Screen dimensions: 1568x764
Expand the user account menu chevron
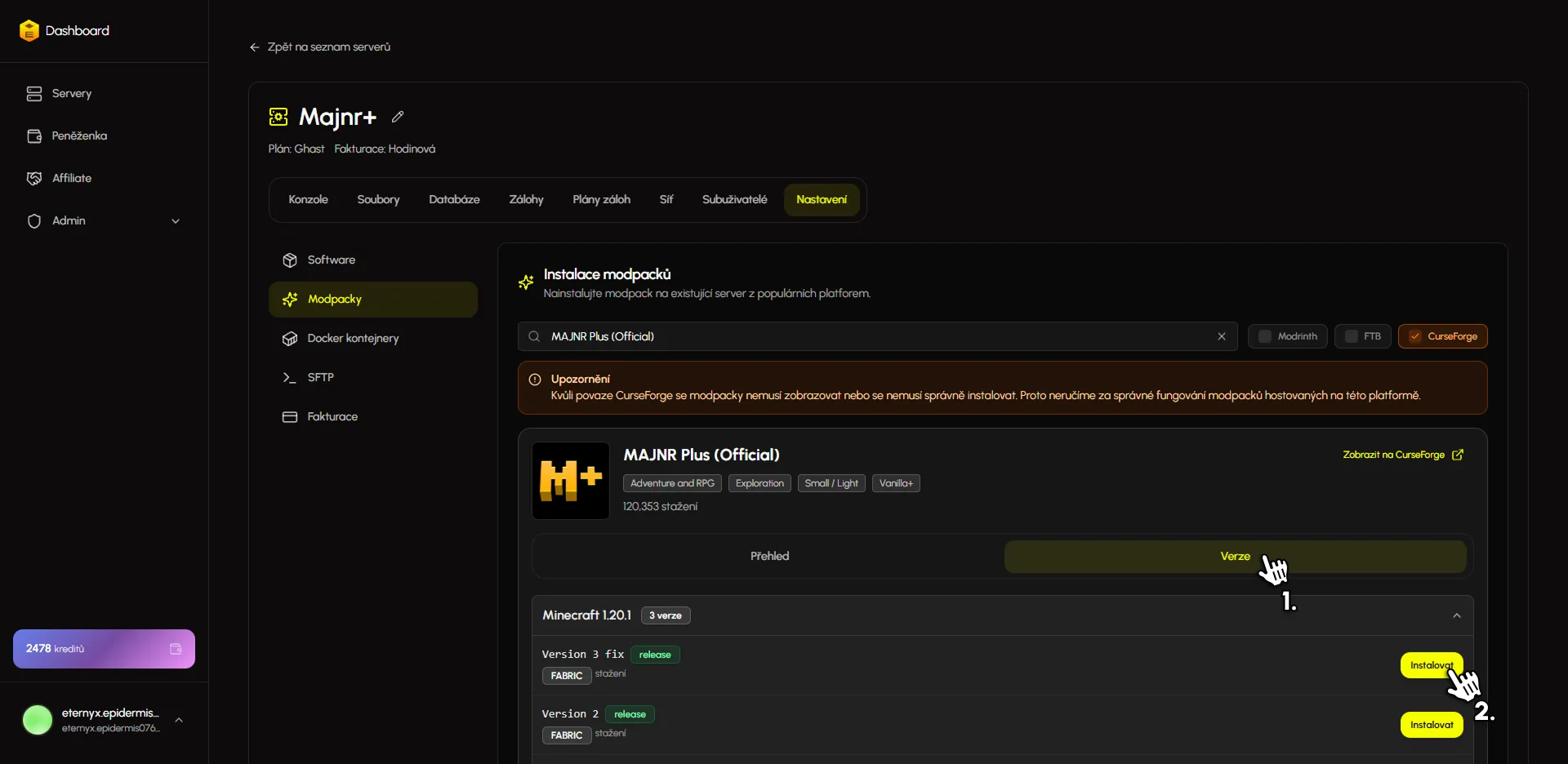179,720
